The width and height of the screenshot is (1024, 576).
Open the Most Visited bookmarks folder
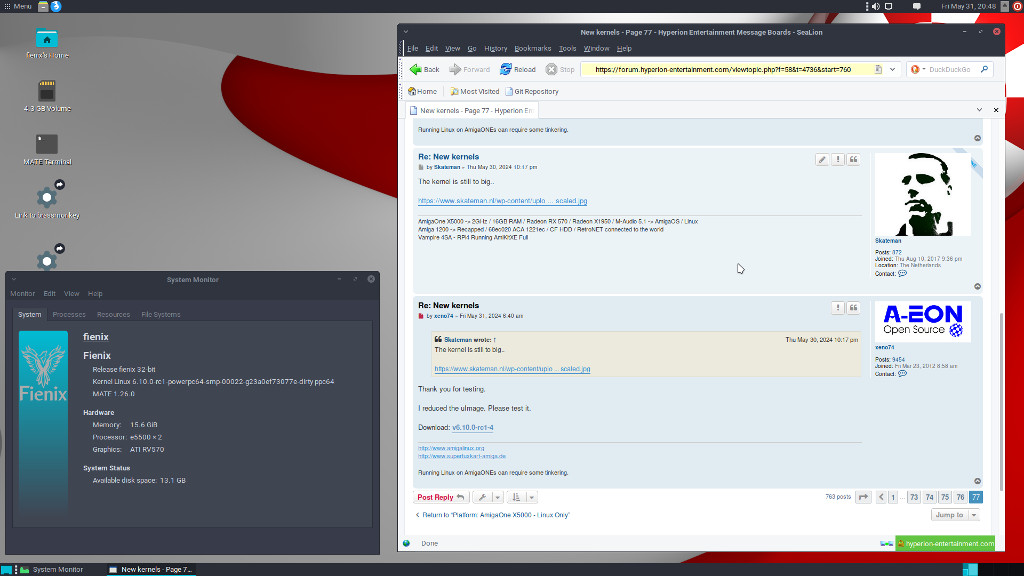point(475,91)
